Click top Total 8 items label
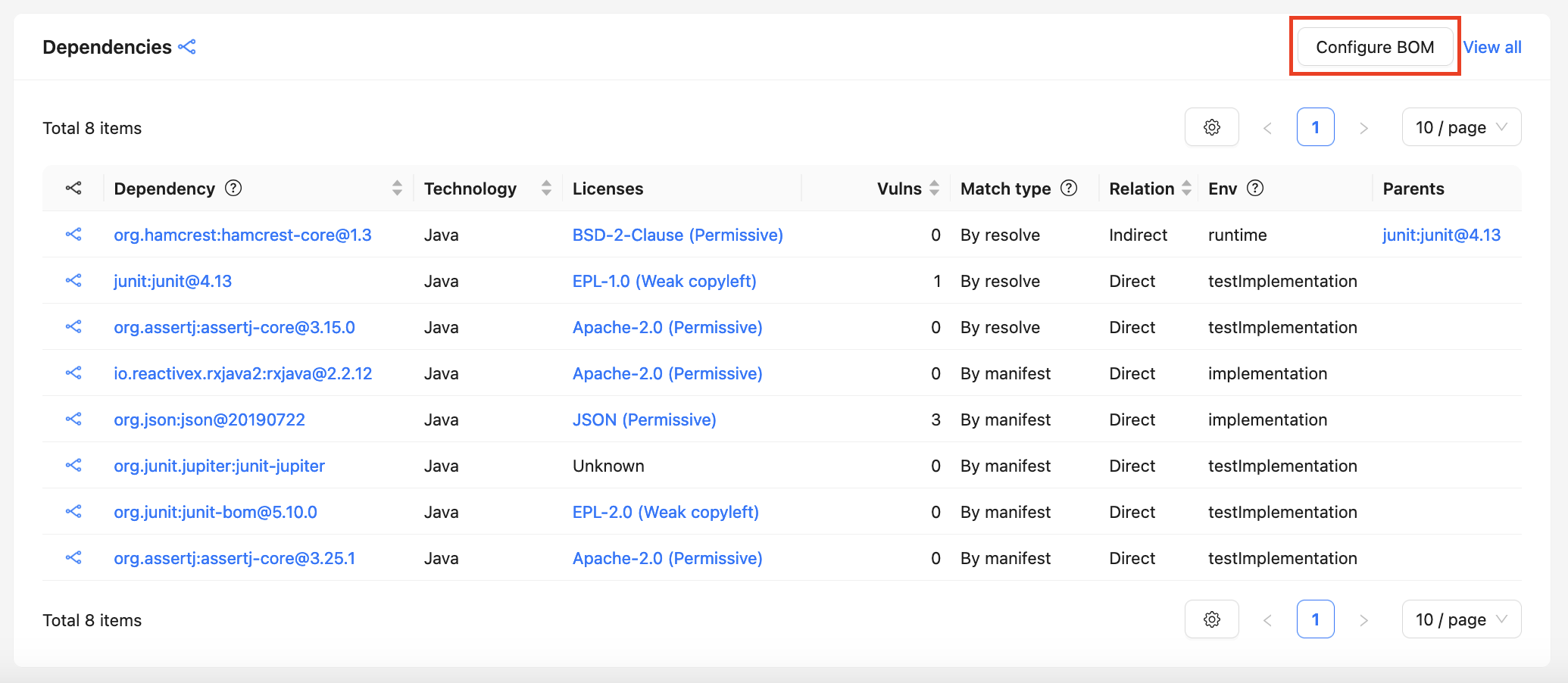The image size is (1568, 683). pos(92,128)
